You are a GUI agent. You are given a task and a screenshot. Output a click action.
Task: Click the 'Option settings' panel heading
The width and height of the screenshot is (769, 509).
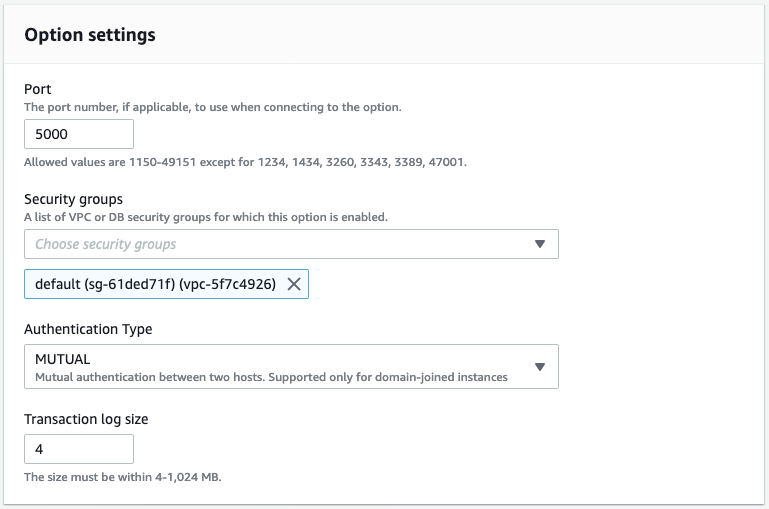tap(90, 35)
